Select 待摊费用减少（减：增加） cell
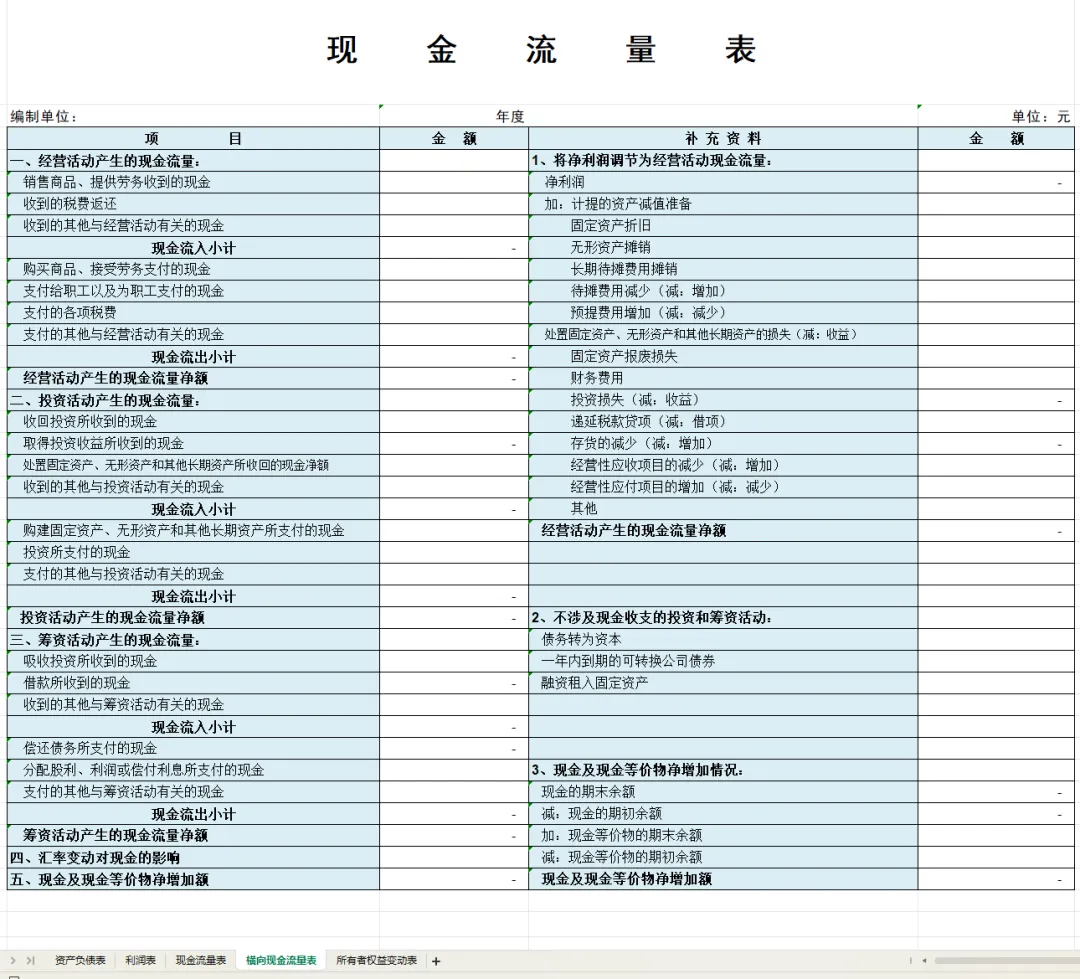The height and width of the screenshot is (979, 1080). [x=723, y=291]
